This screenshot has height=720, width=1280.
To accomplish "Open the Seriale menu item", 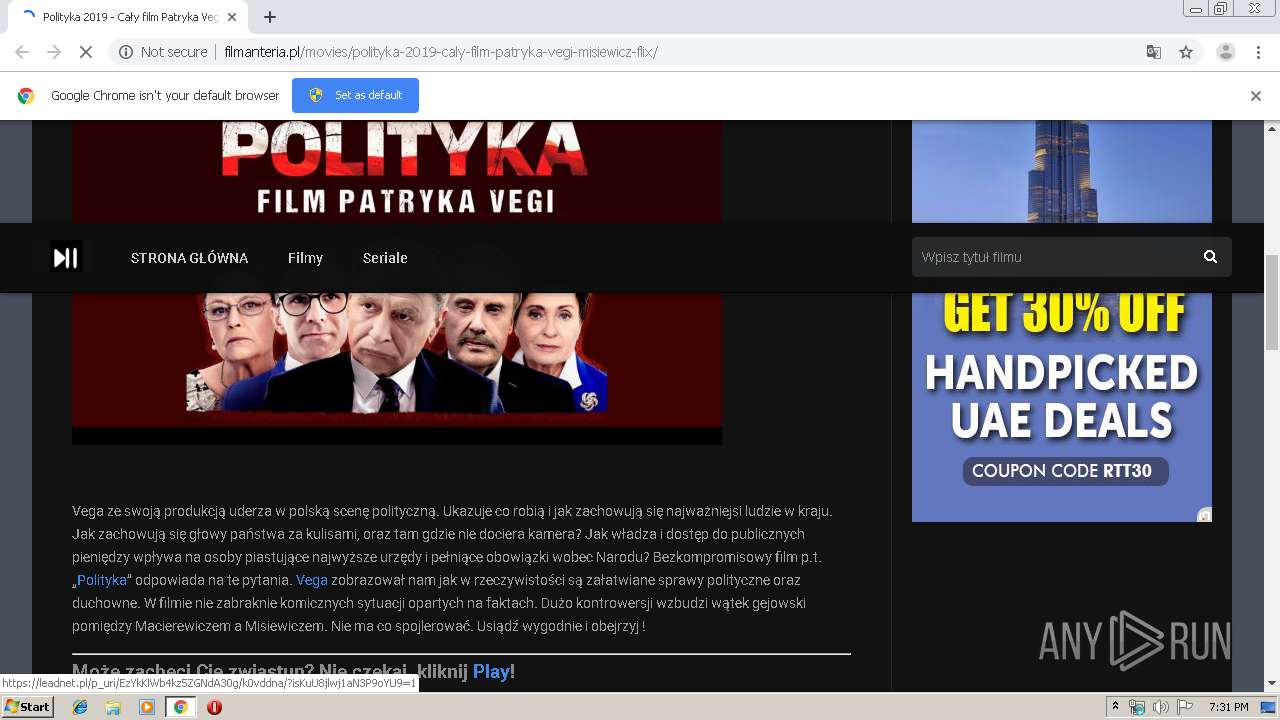I will (385, 258).
